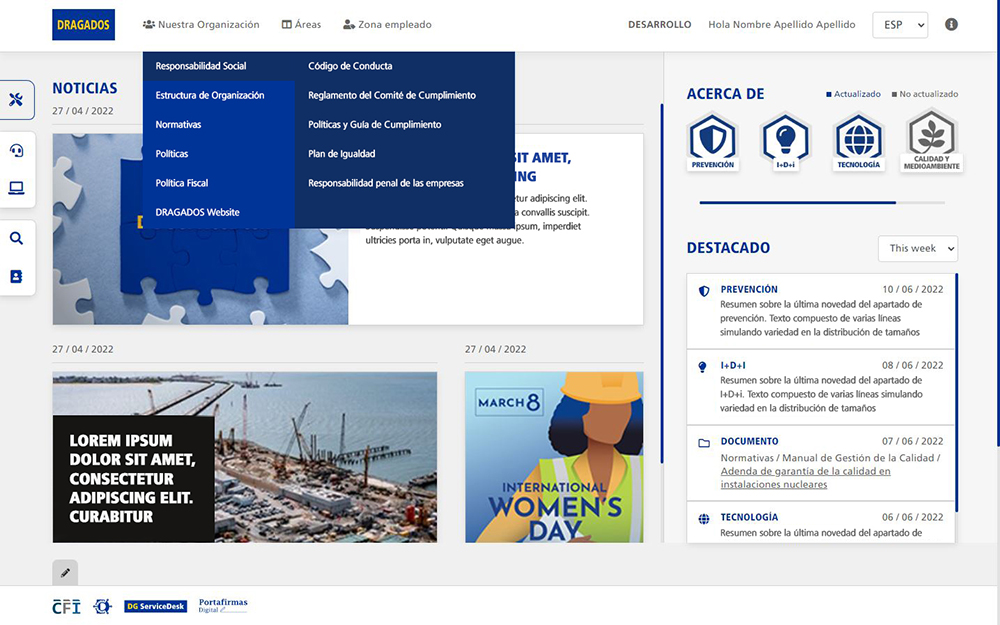
Task: Open the ESP language dropdown
Action: 900,25
